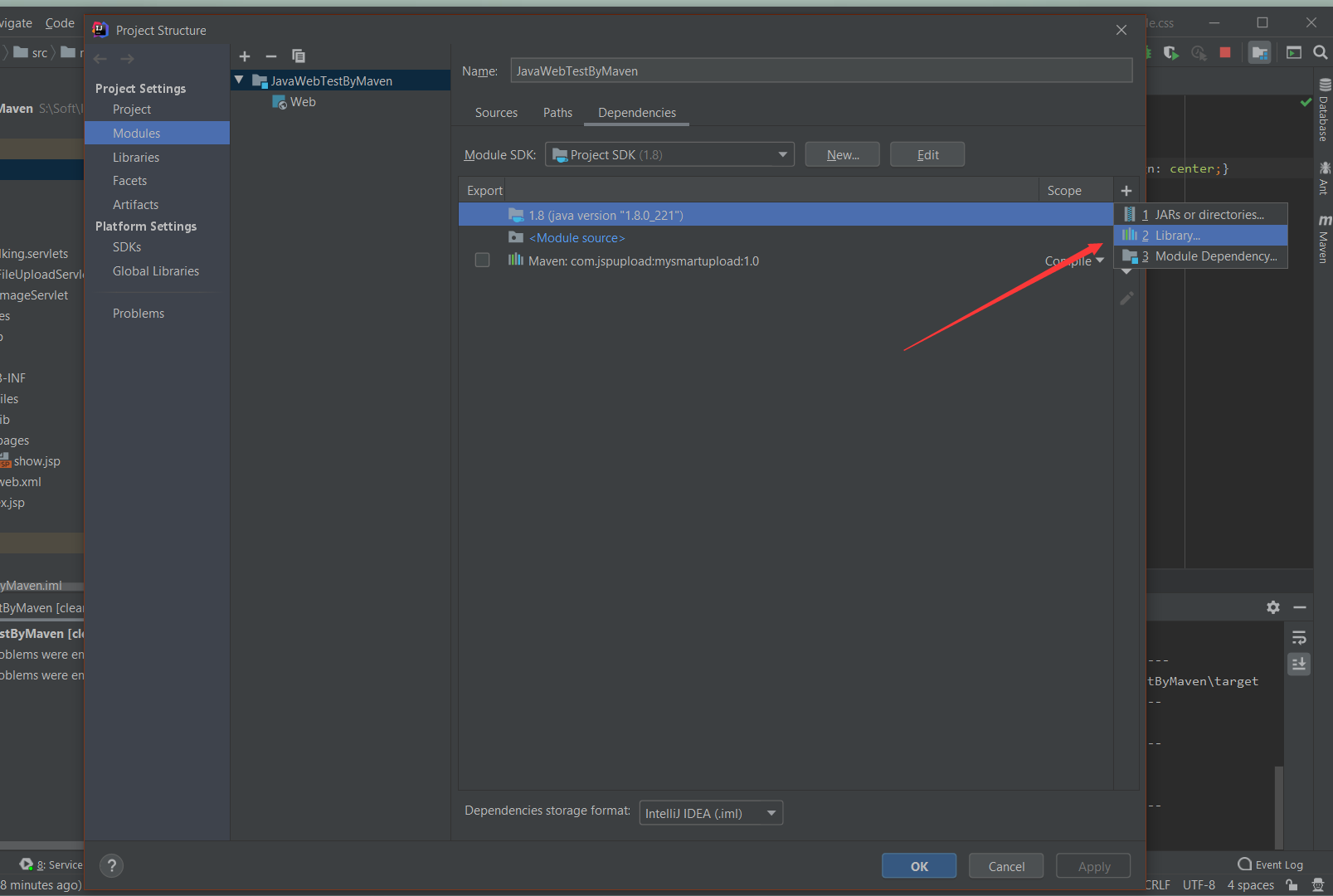Switch to the Dependencies tab
This screenshot has width=1333, height=896.
(x=637, y=113)
